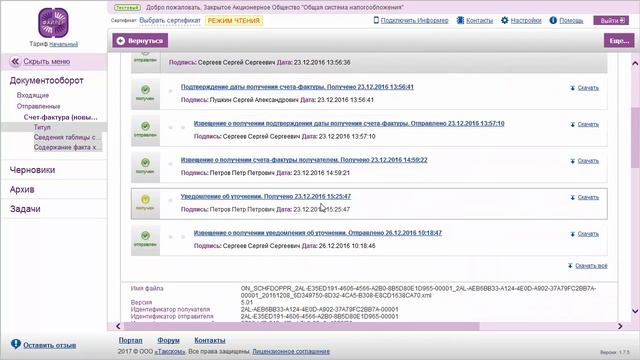Screen dimensions: 640x360
Task: Click the leave feedback exclamation icon
Action: click(16, 344)
